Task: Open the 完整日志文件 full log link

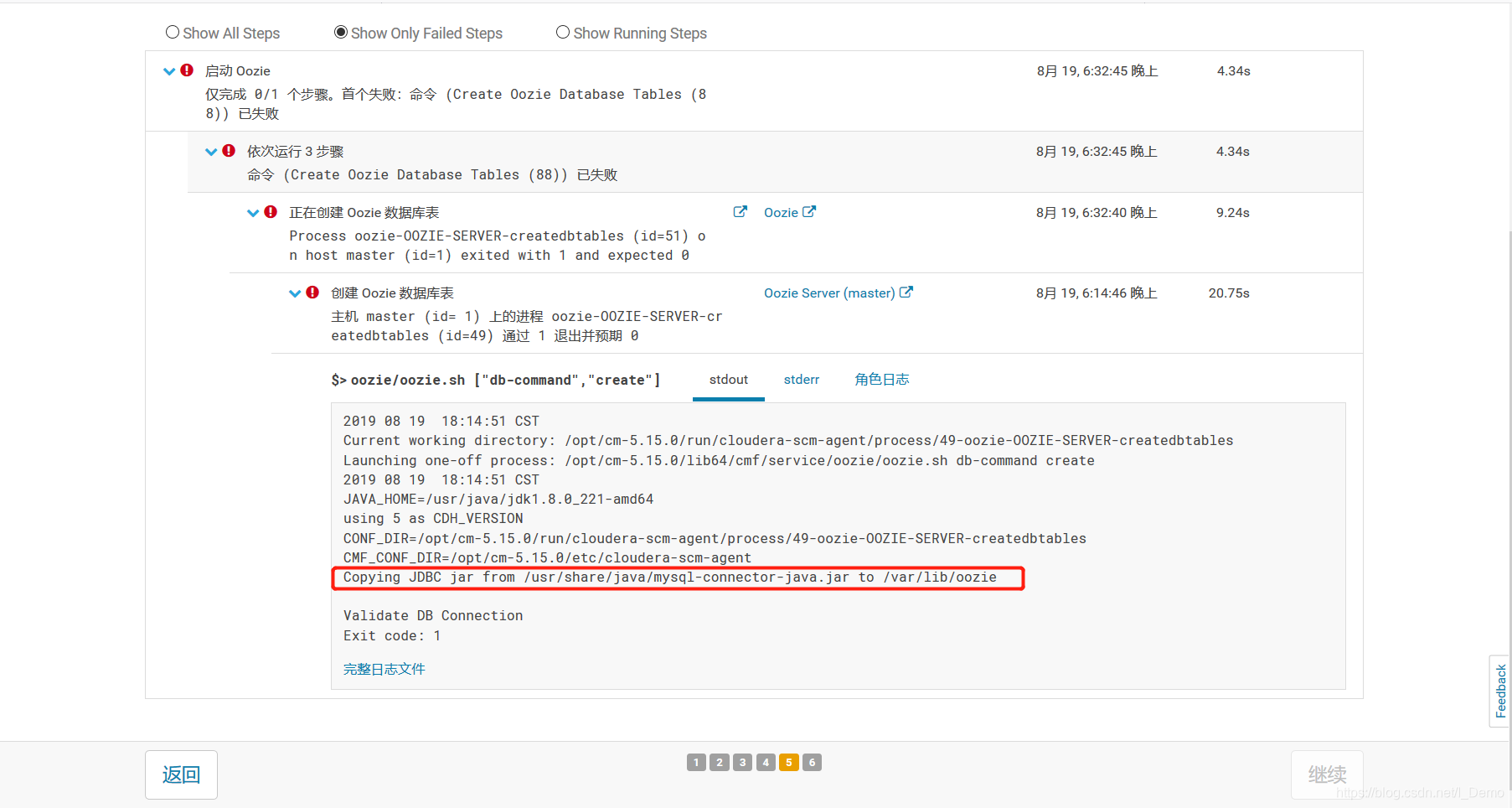Action: click(x=384, y=669)
